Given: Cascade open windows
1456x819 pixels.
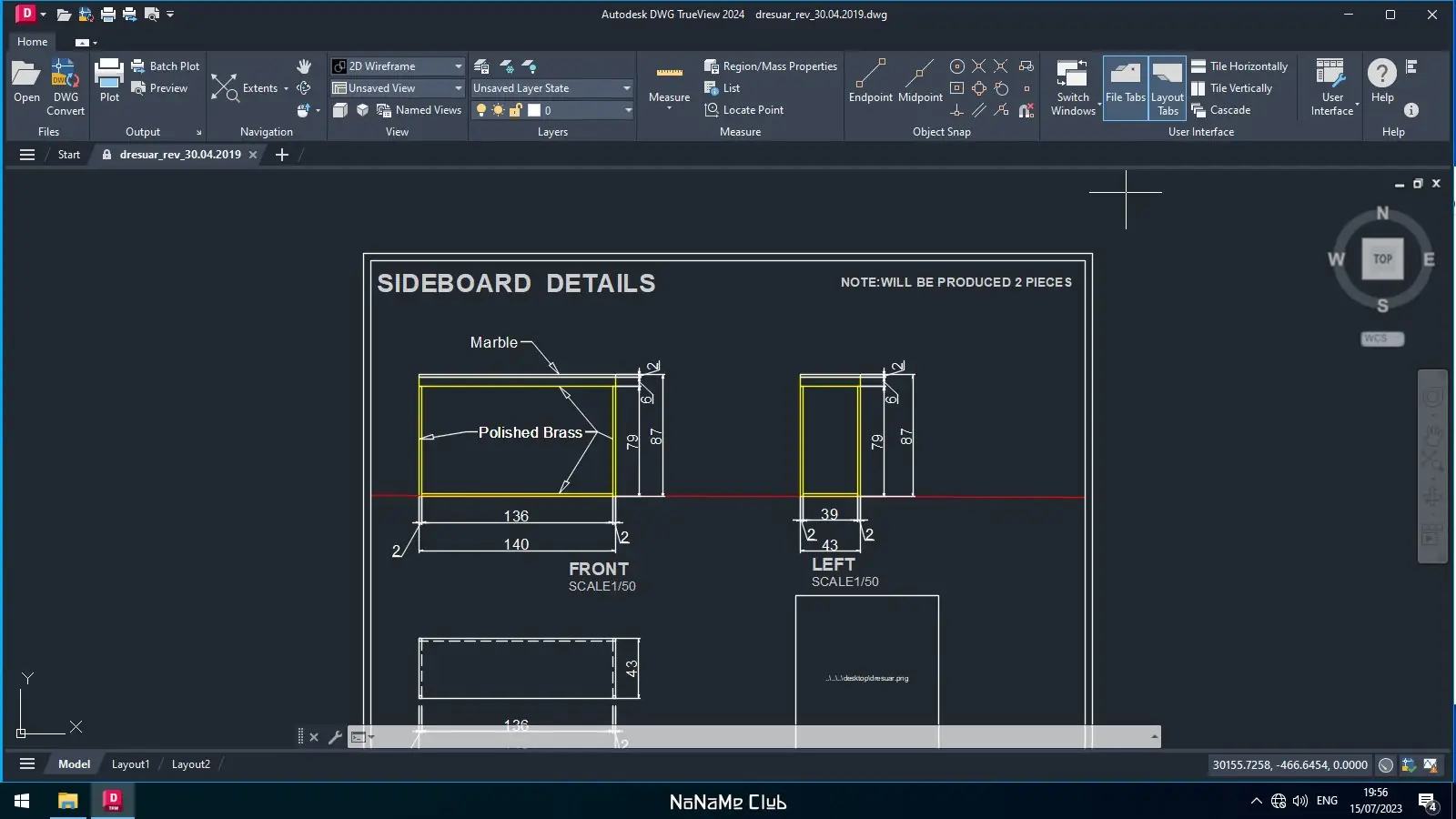Looking at the screenshot, I should pyautogui.click(x=1221, y=110).
